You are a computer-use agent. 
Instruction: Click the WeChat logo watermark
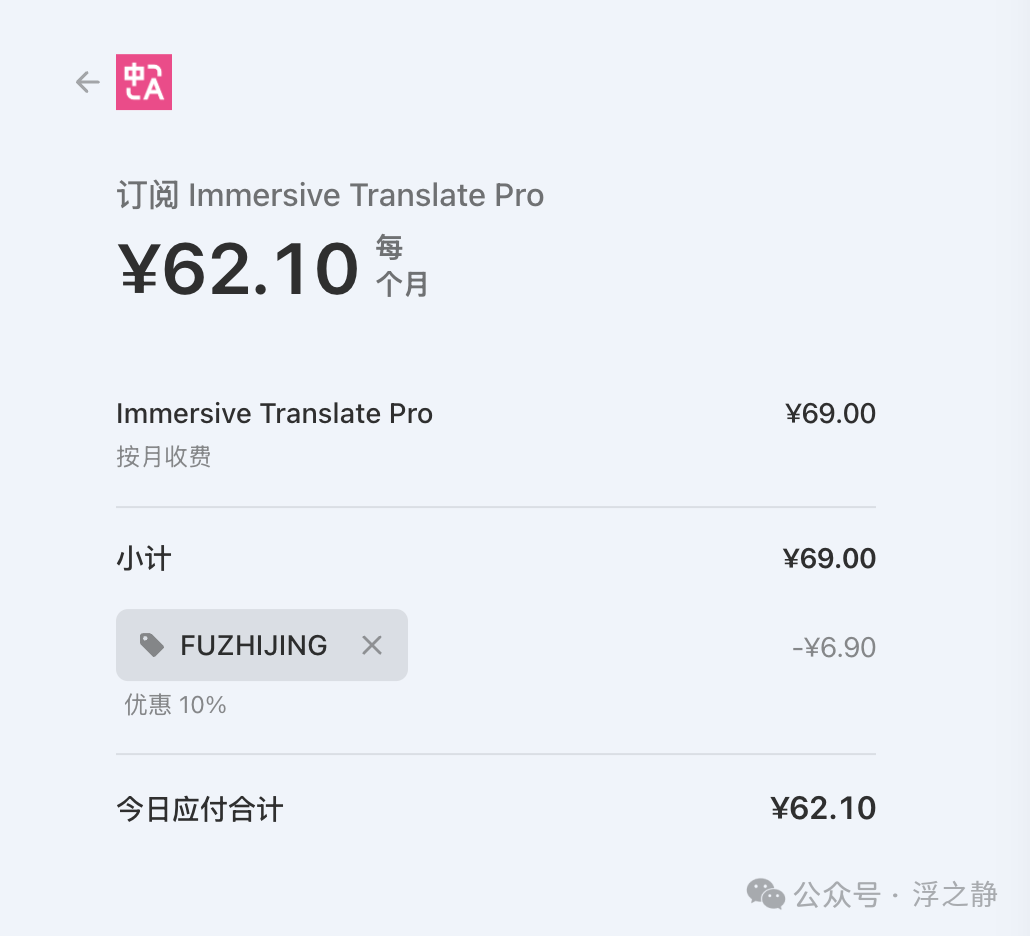pos(765,894)
